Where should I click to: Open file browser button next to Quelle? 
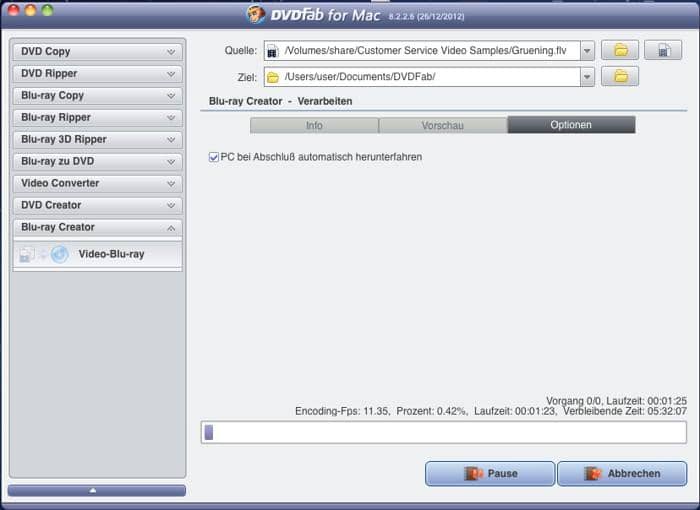663,50
